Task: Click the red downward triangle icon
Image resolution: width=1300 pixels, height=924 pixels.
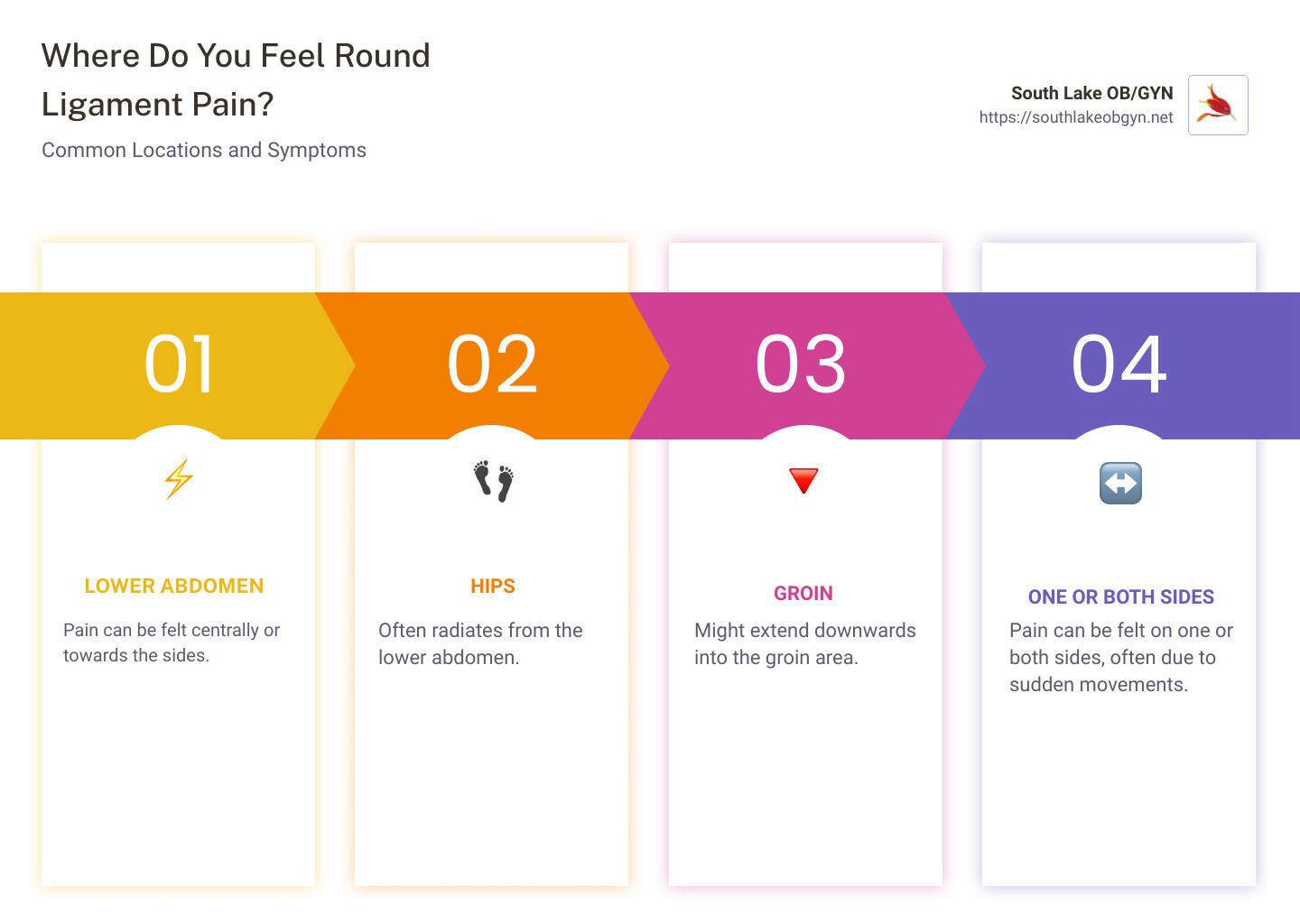Action: [x=803, y=480]
